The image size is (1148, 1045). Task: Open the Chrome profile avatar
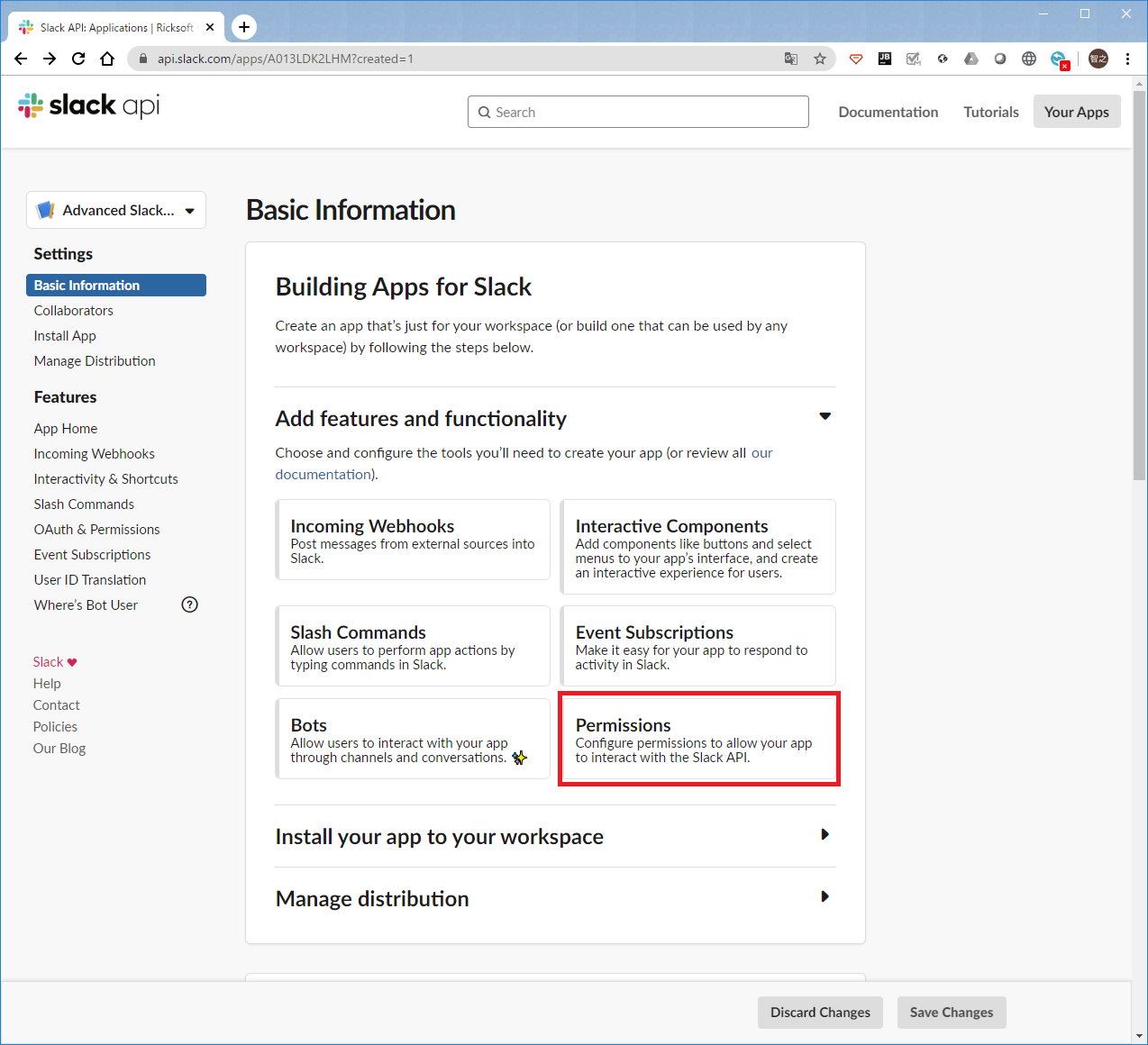(1098, 59)
